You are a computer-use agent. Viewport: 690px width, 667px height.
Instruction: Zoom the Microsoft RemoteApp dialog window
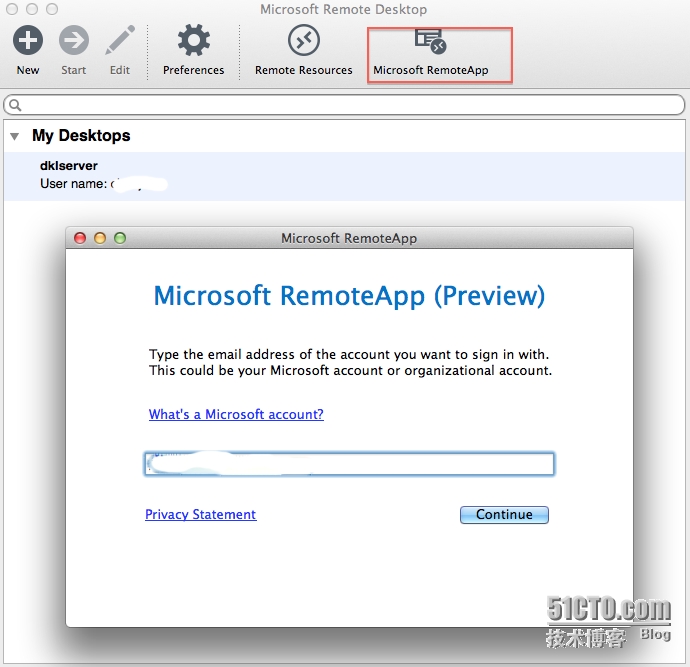(x=120, y=238)
